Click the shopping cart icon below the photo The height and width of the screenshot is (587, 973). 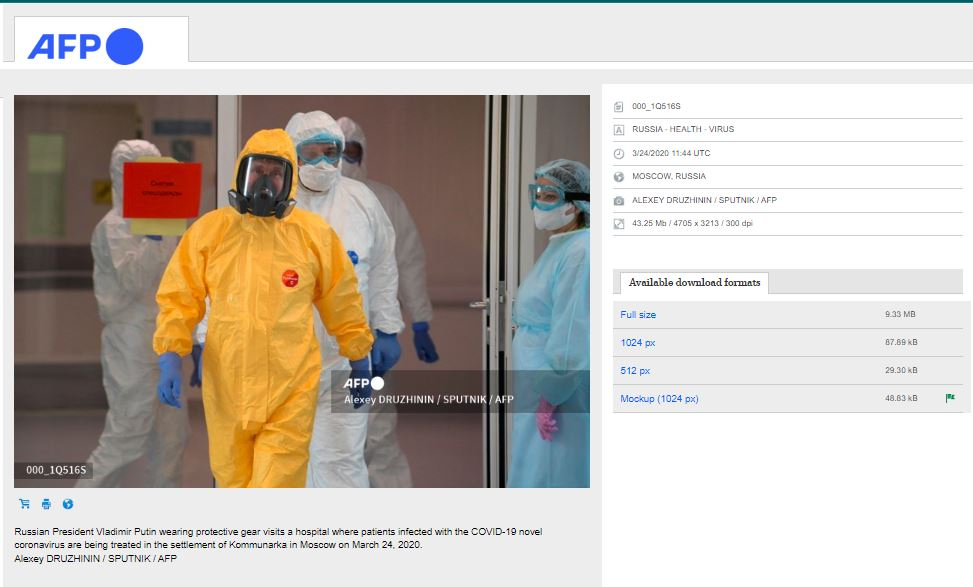24,504
